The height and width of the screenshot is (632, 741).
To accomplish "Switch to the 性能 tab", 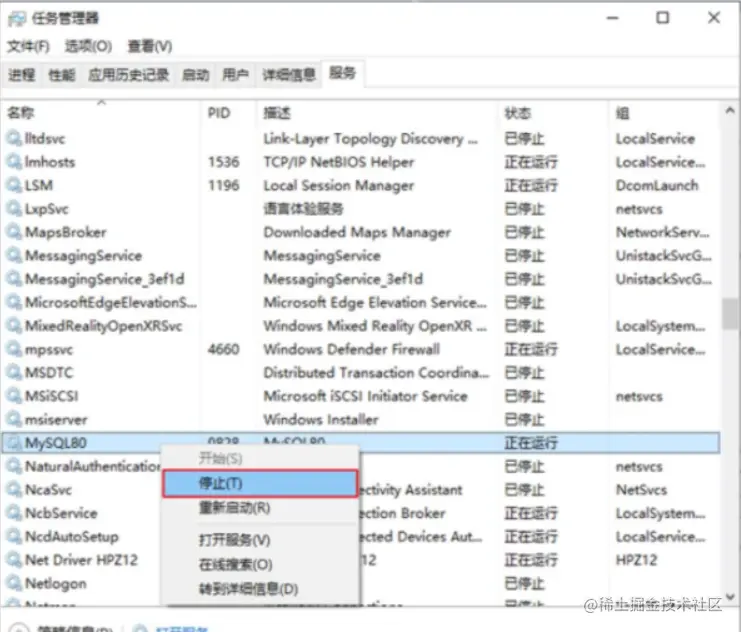I will pyautogui.click(x=61, y=74).
